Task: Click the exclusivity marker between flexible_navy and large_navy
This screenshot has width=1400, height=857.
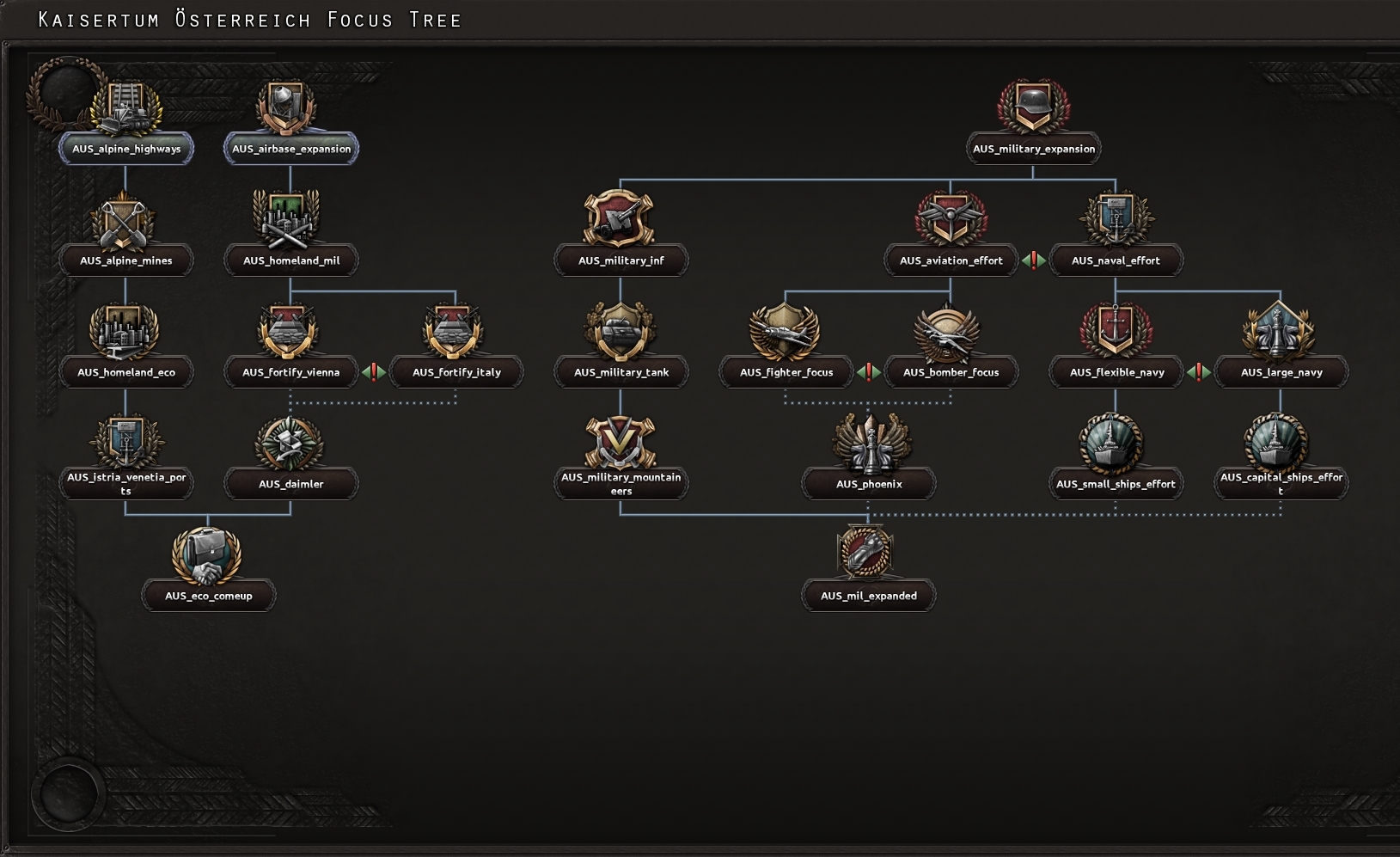Action: tap(1198, 372)
